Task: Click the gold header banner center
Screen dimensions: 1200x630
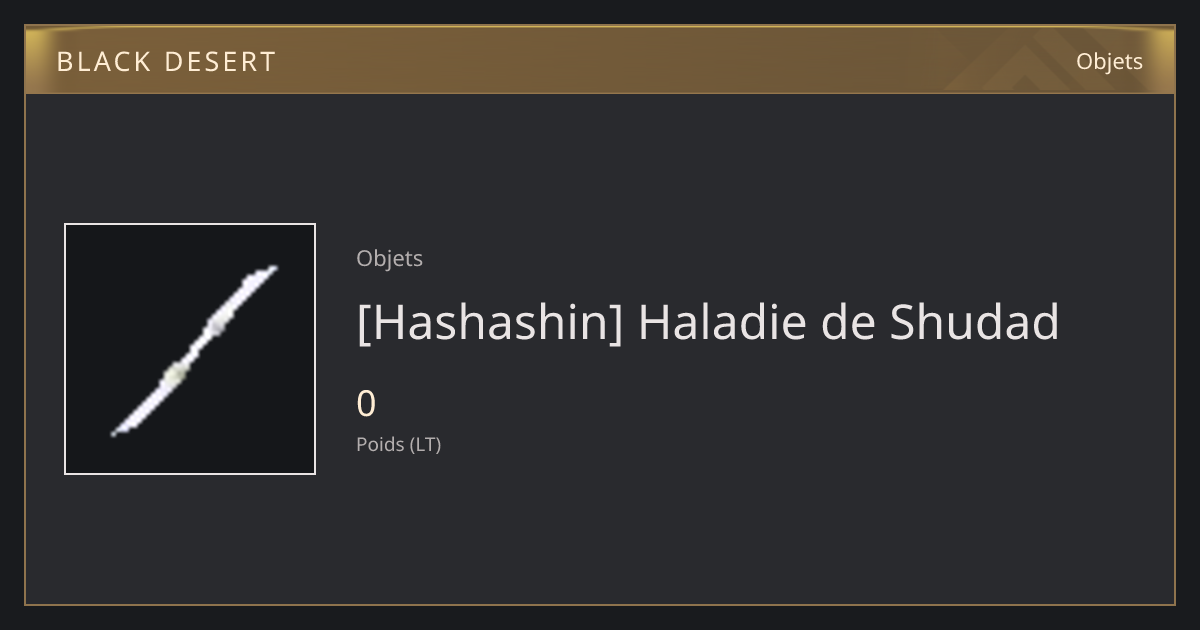Action: click(x=600, y=60)
